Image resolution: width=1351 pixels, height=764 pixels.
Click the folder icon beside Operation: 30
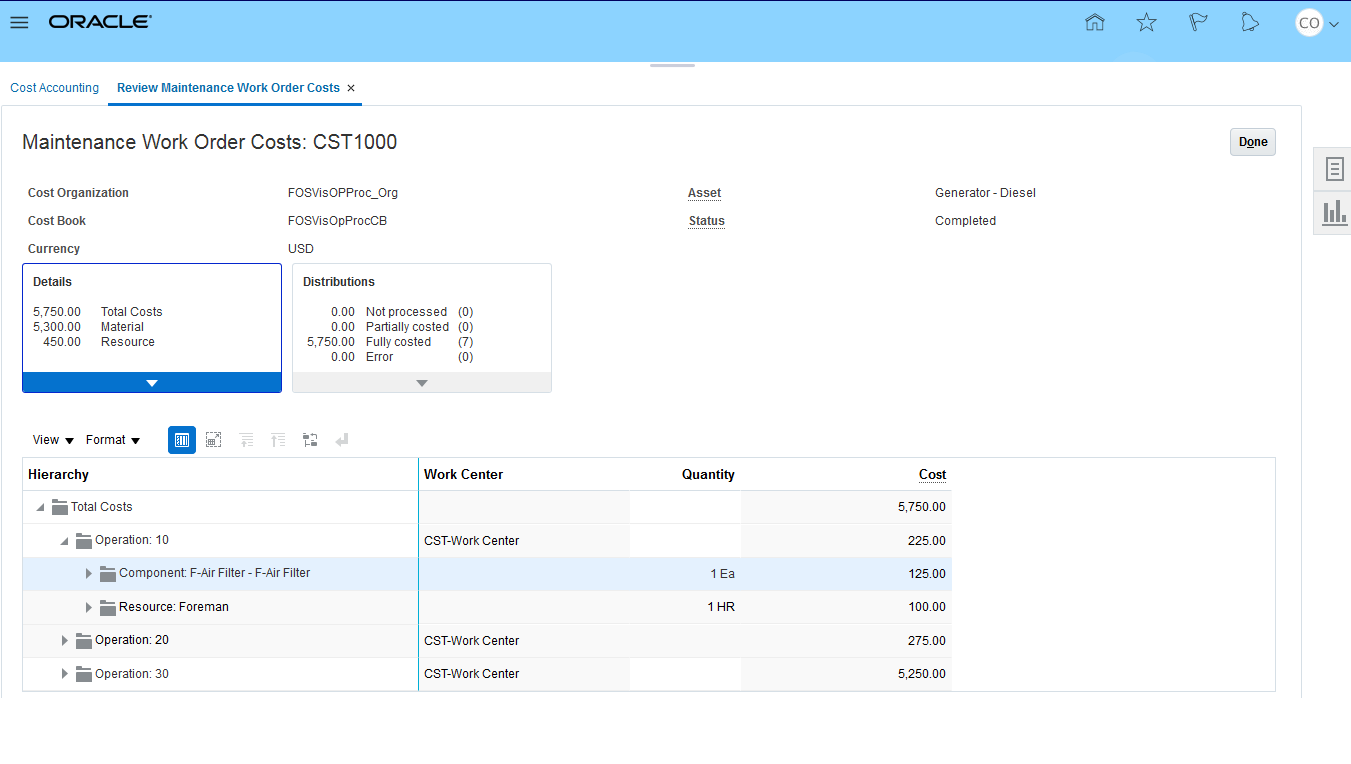click(84, 674)
